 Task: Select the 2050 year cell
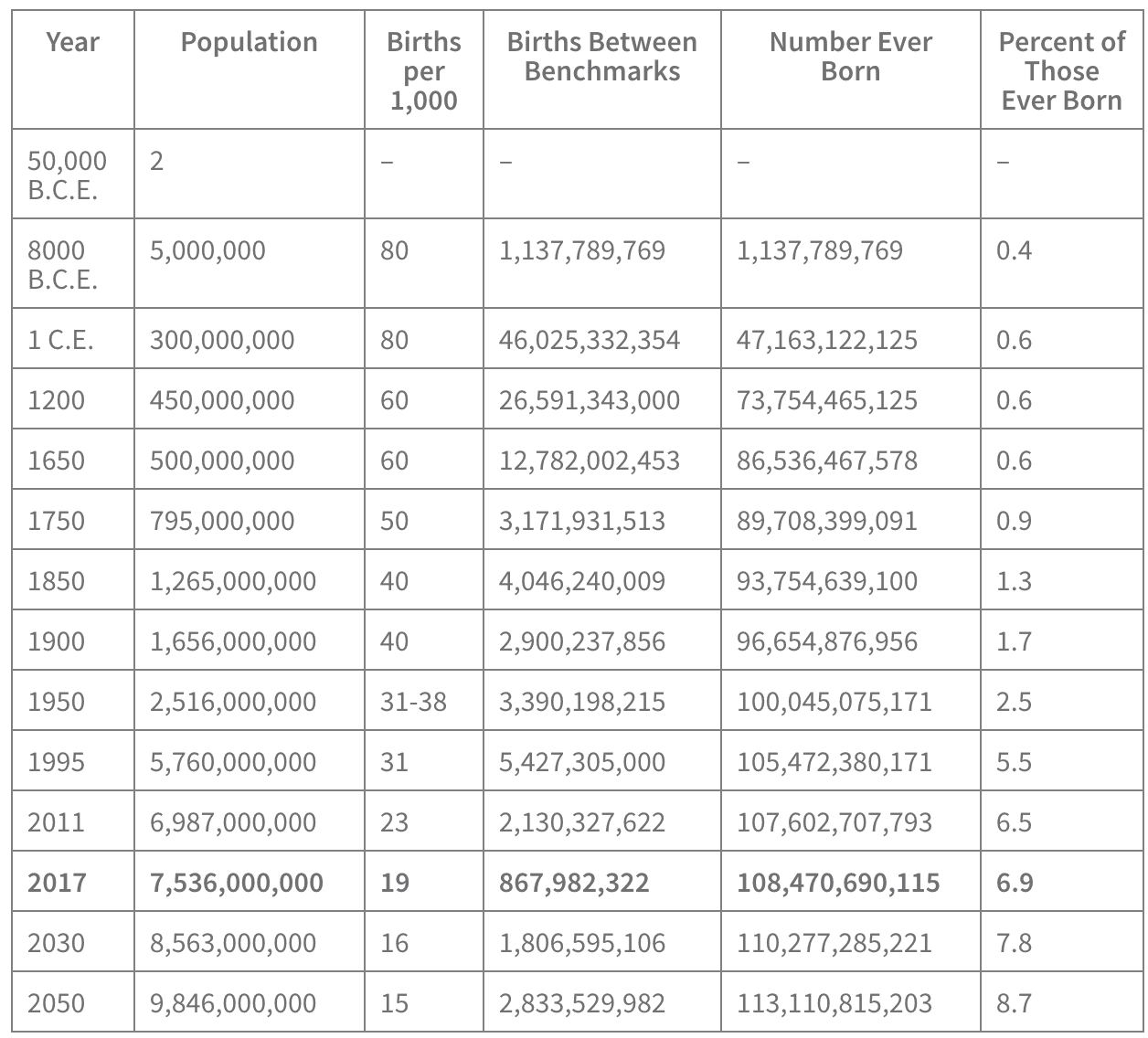[x=56, y=1003]
